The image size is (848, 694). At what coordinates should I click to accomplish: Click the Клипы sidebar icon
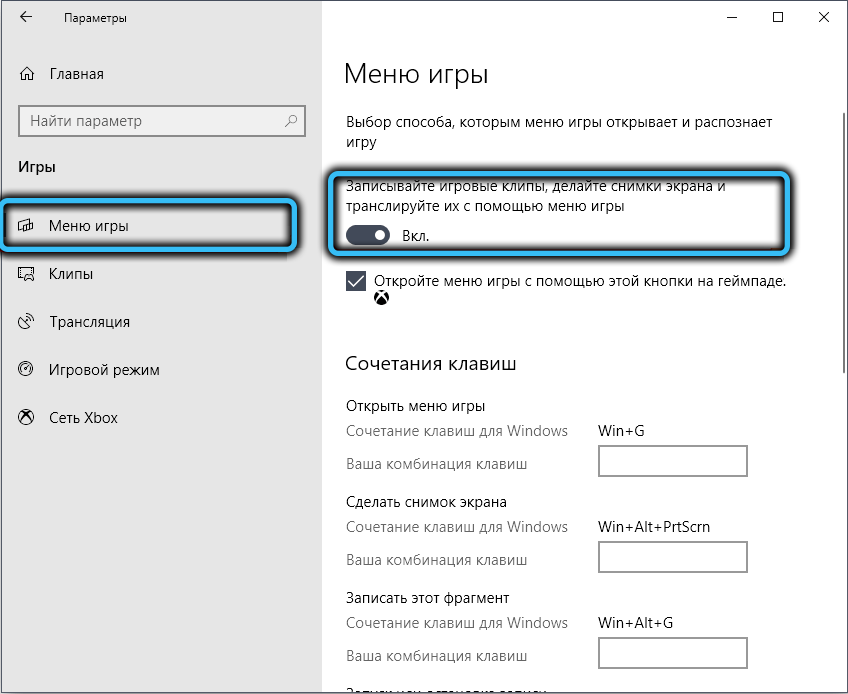[x=27, y=274]
